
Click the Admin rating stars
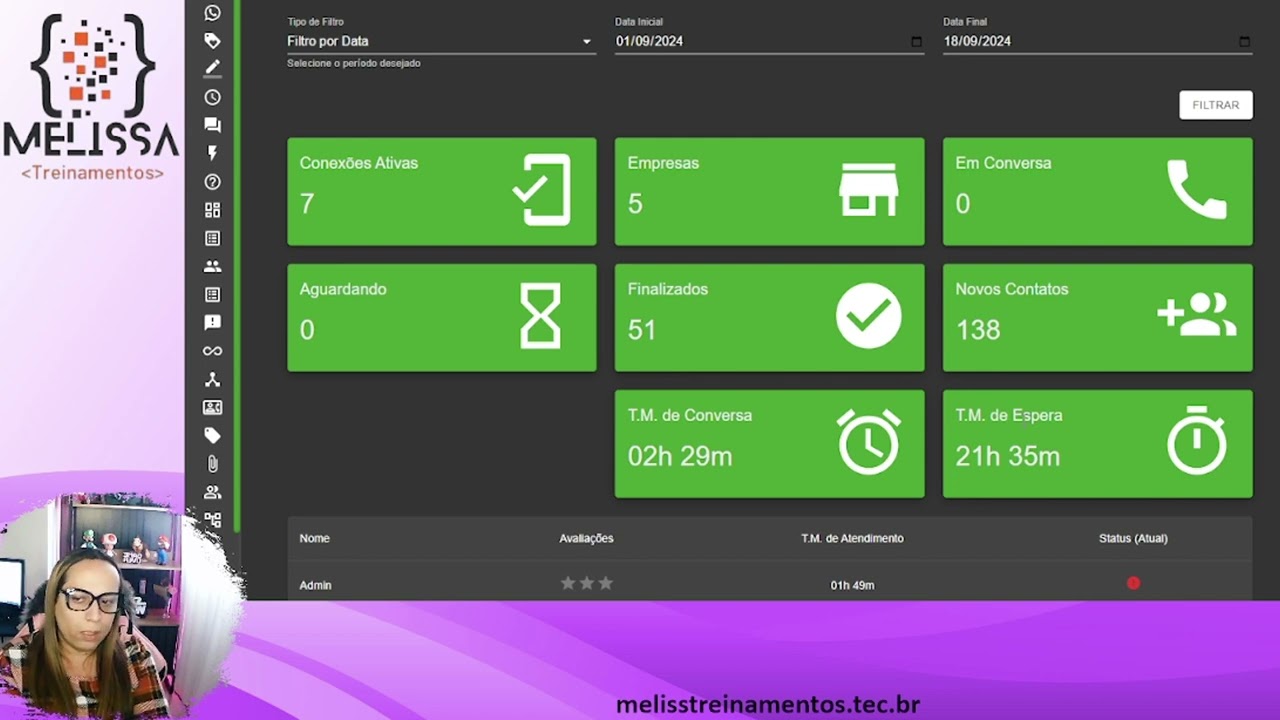586,583
